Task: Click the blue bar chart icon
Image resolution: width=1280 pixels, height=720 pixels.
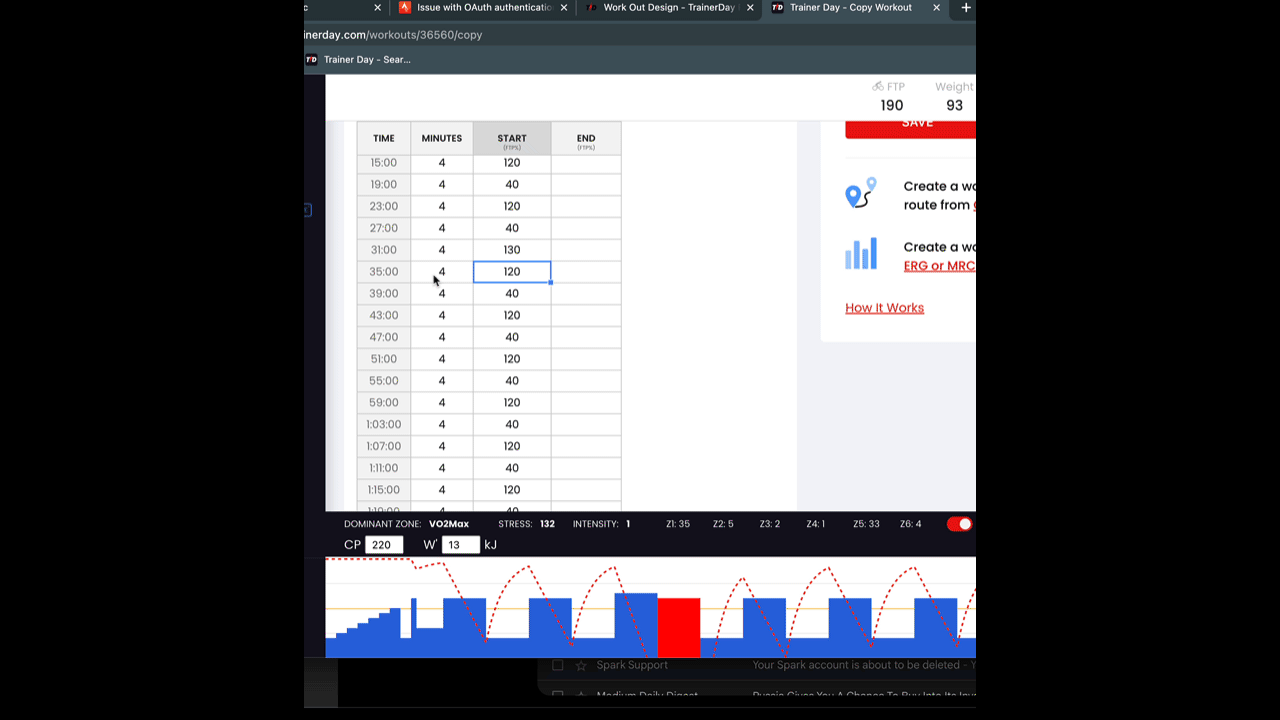Action: click(x=860, y=254)
